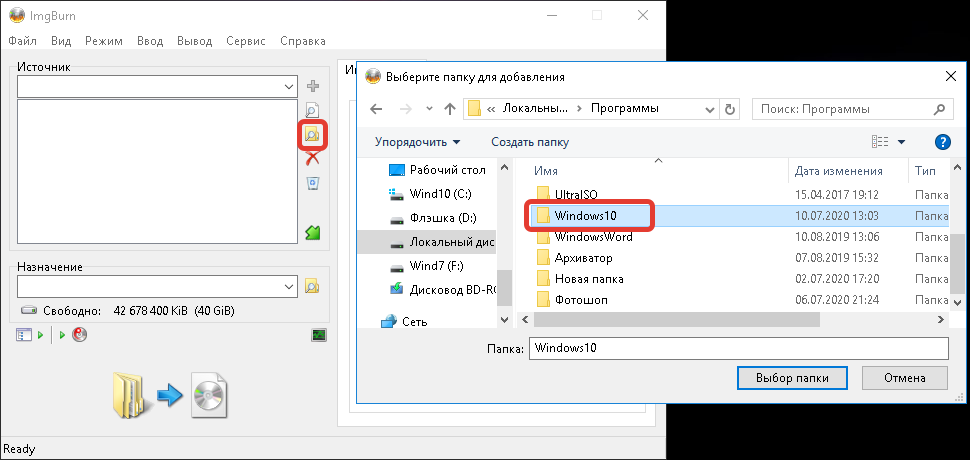
Task: Click Browse for a file icon in ImgBurn
Action: (313, 110)
